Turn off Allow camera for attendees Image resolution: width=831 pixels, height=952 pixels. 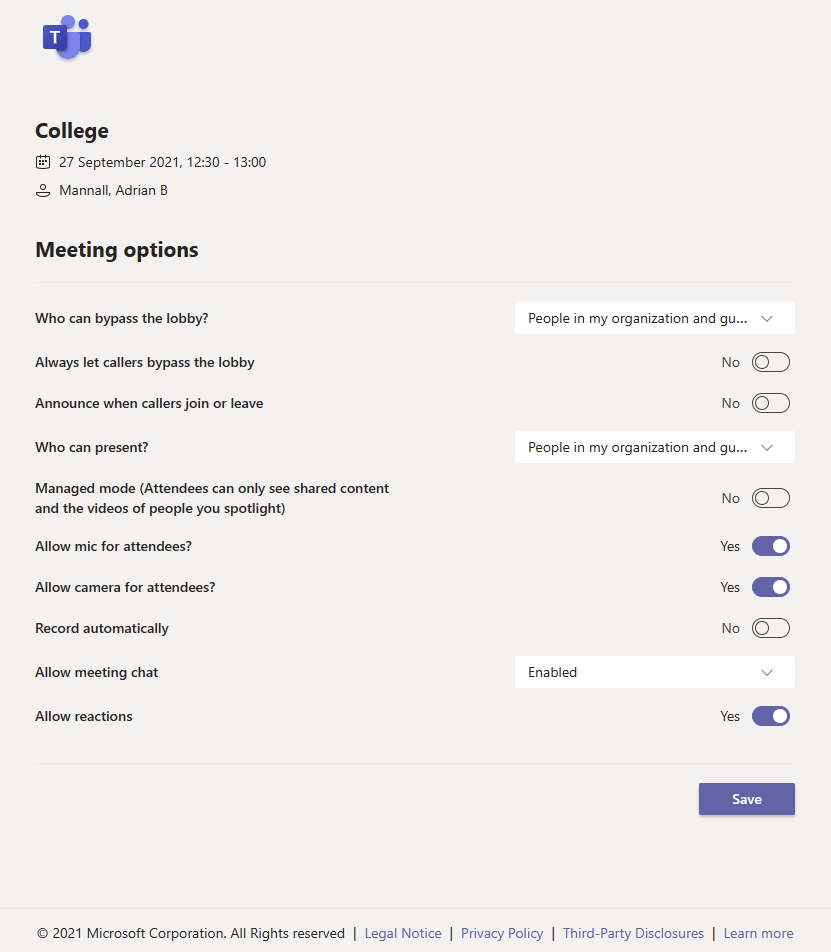pos(770,587)
